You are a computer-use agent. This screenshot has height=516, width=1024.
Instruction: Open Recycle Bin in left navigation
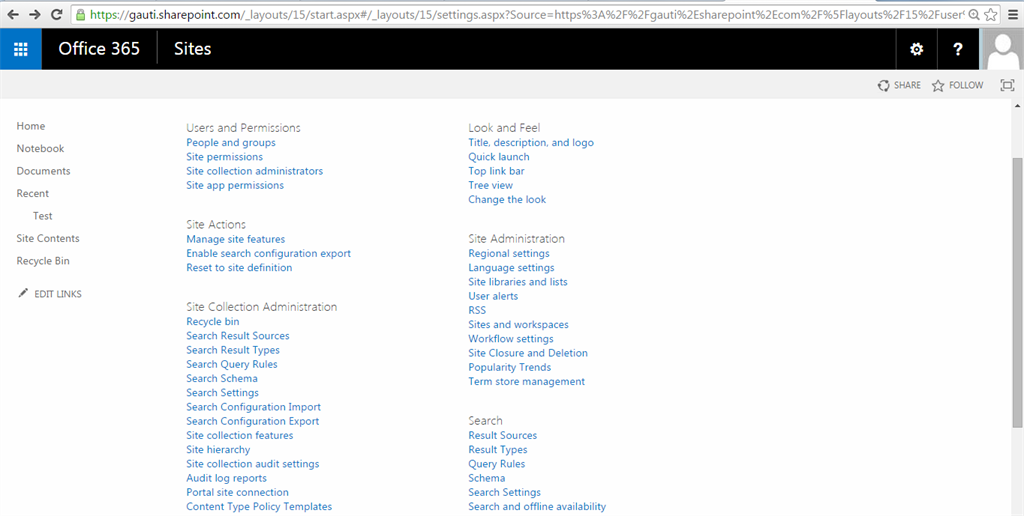point(43,261)
